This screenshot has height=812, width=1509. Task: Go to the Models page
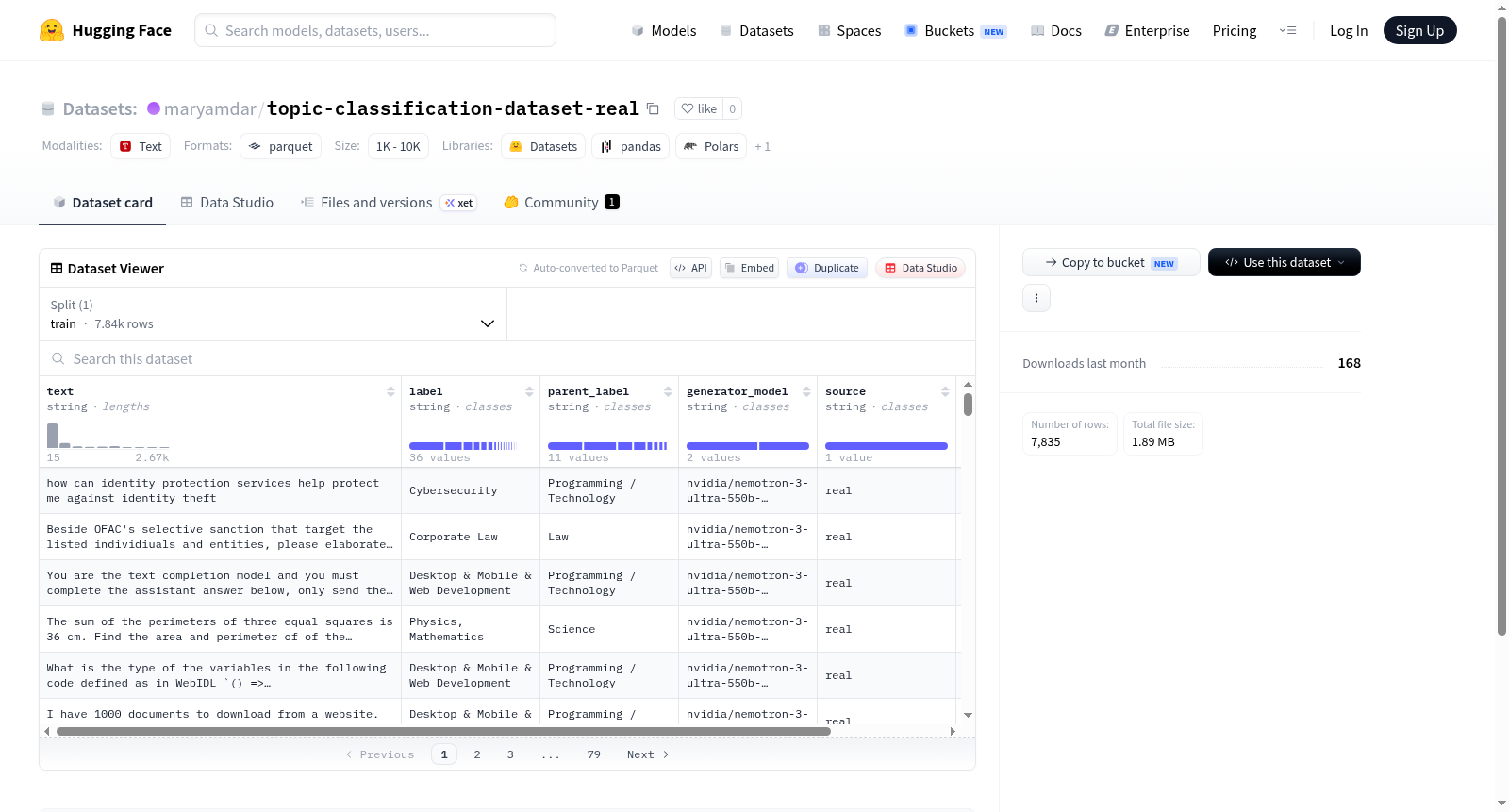664,30
